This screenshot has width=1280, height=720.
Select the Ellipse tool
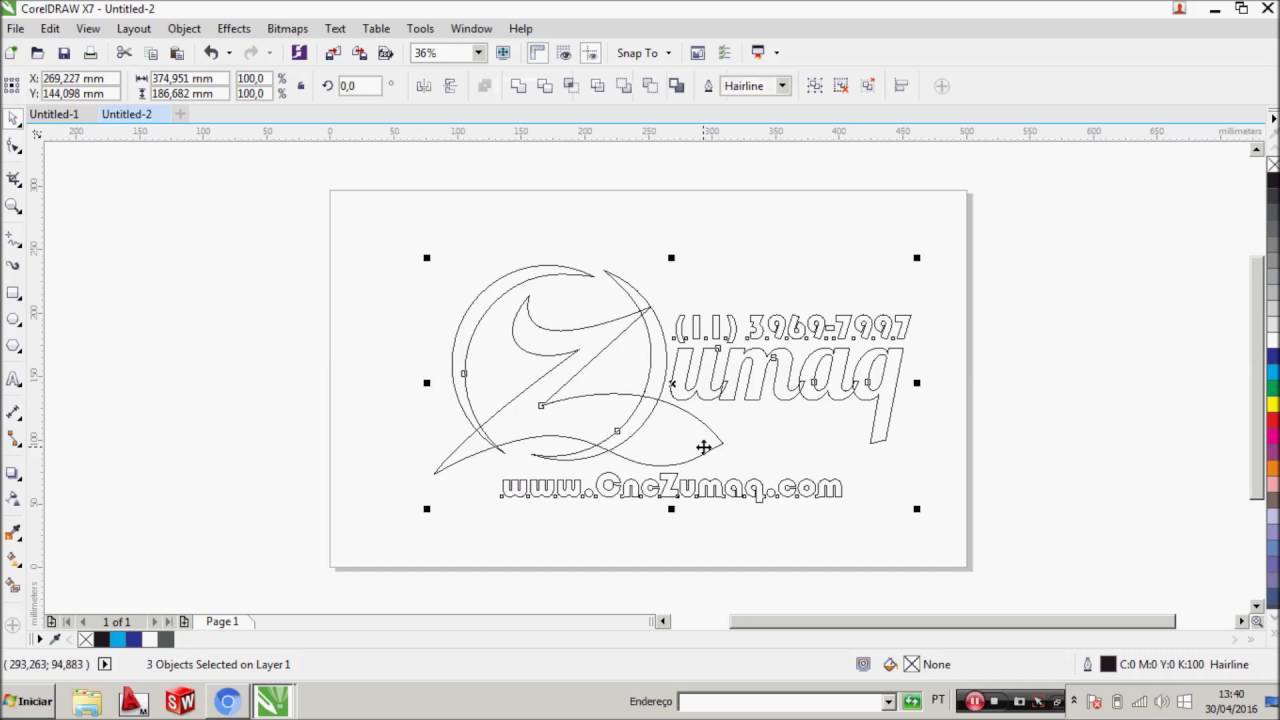pos(13,319)
